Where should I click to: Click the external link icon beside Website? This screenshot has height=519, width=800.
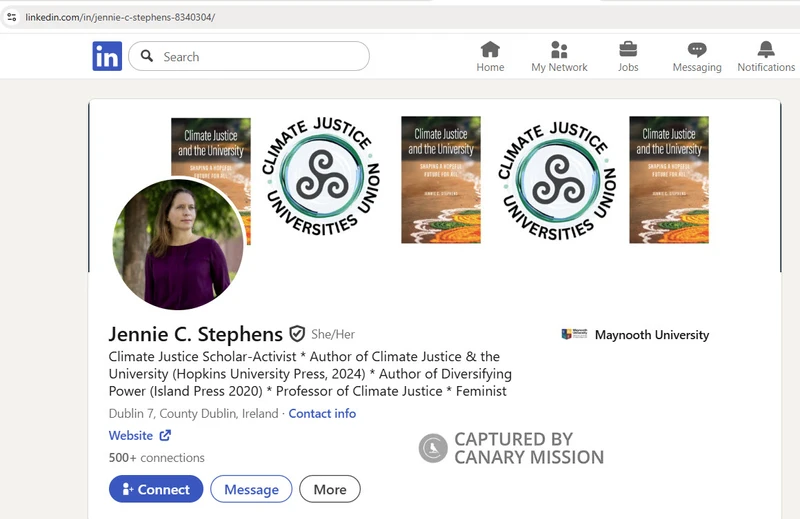click(165, 435)
